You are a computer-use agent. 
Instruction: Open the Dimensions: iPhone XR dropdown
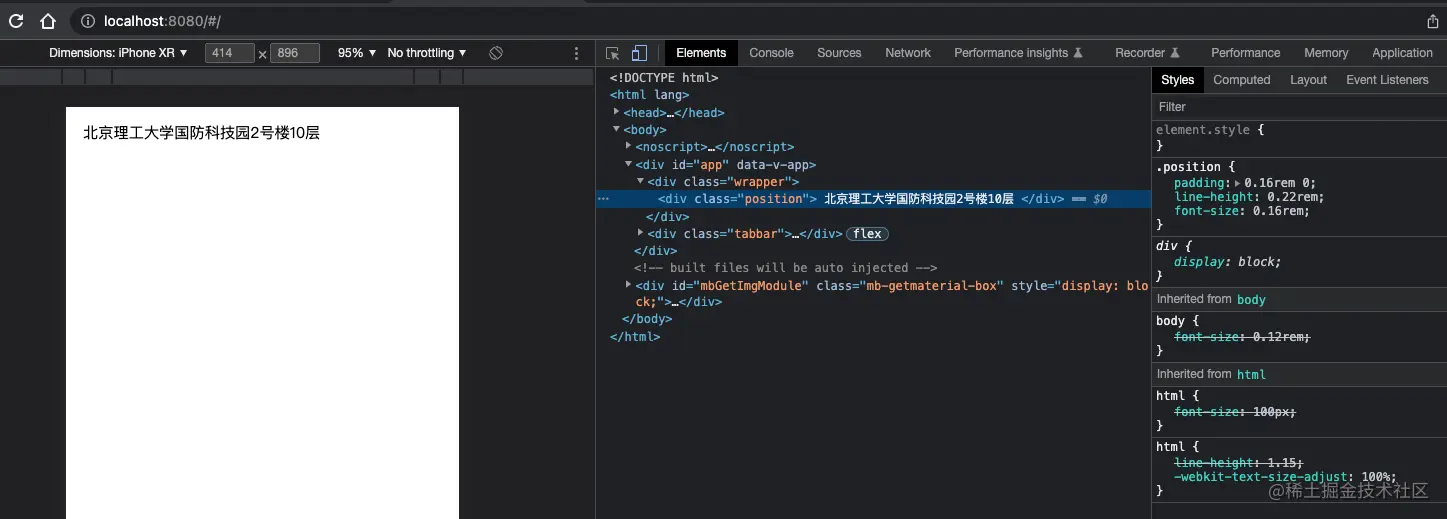pos(118,53)
